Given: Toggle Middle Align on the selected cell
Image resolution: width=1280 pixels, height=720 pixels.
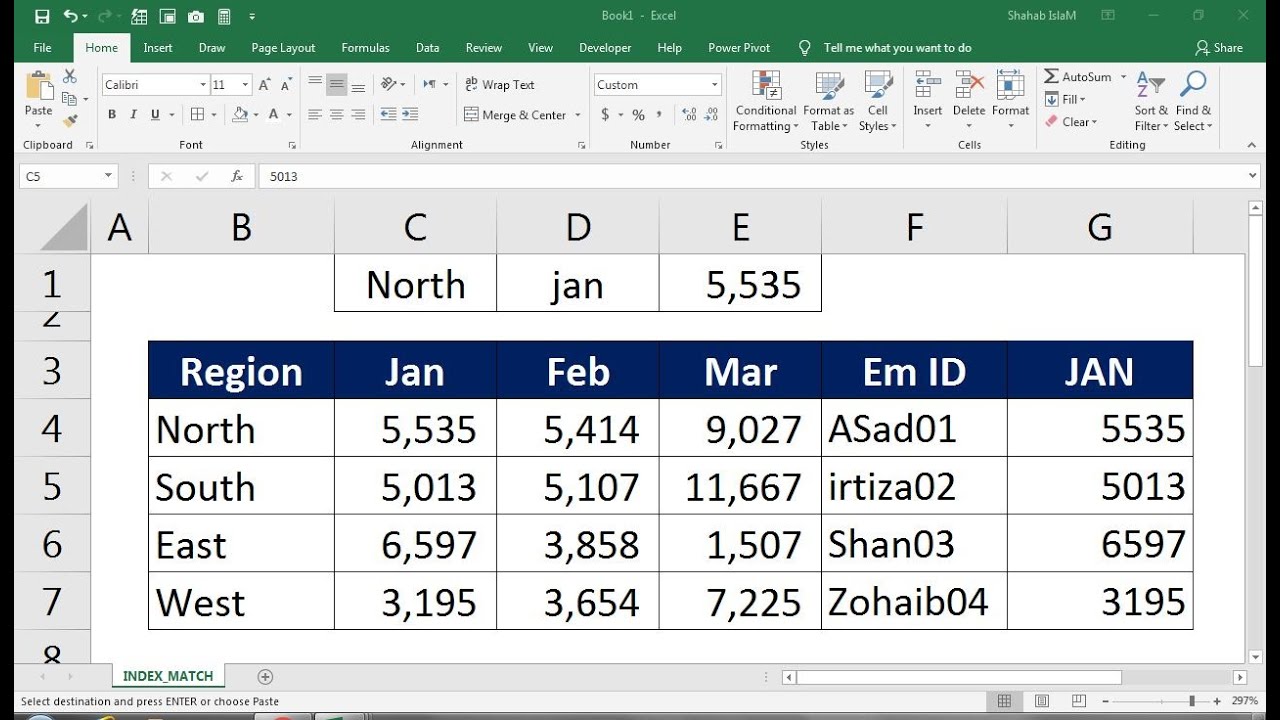Looking at the screenshot, I should click(337, 85).
